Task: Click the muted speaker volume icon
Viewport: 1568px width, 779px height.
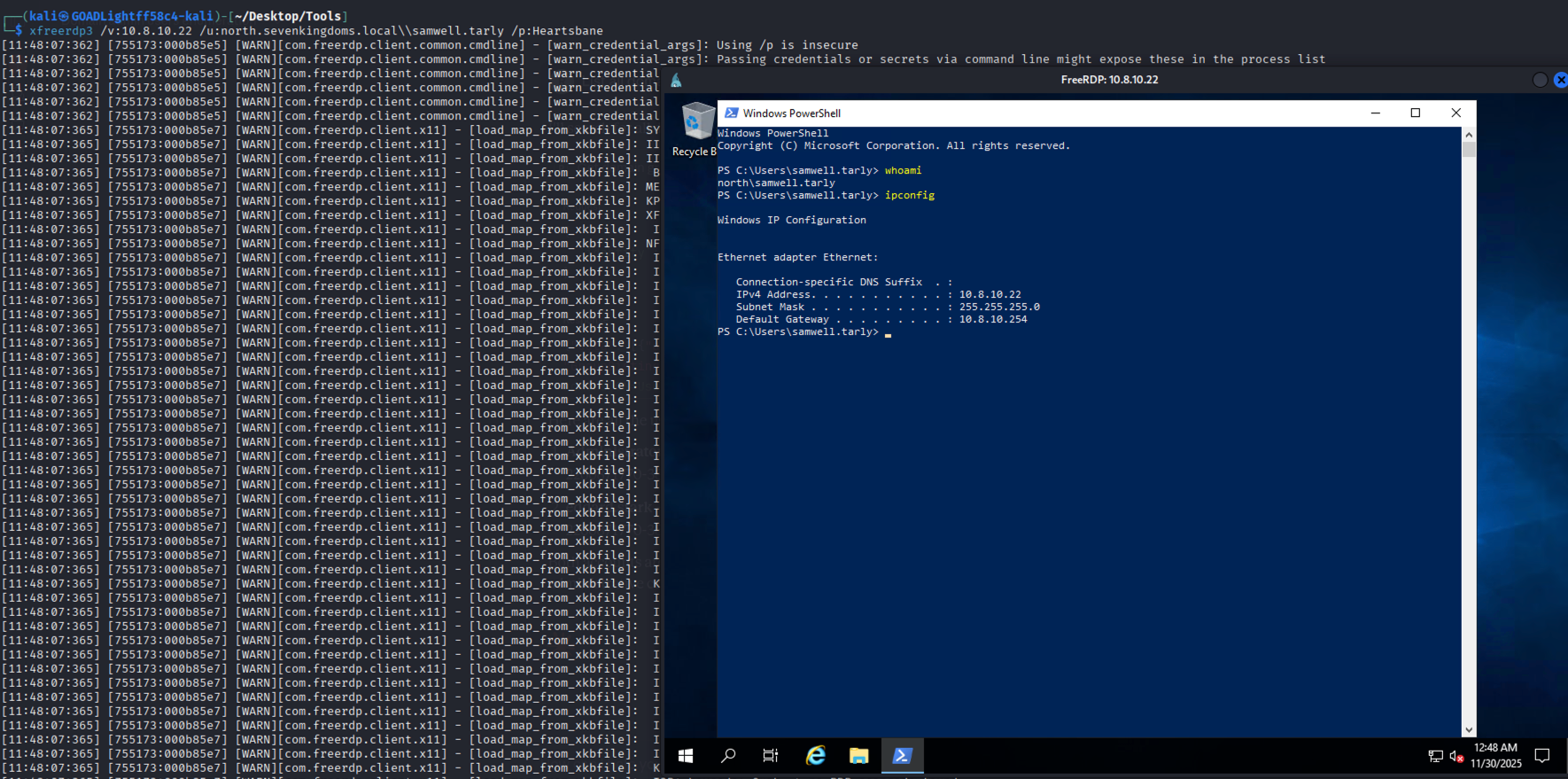Action: 1455,756
